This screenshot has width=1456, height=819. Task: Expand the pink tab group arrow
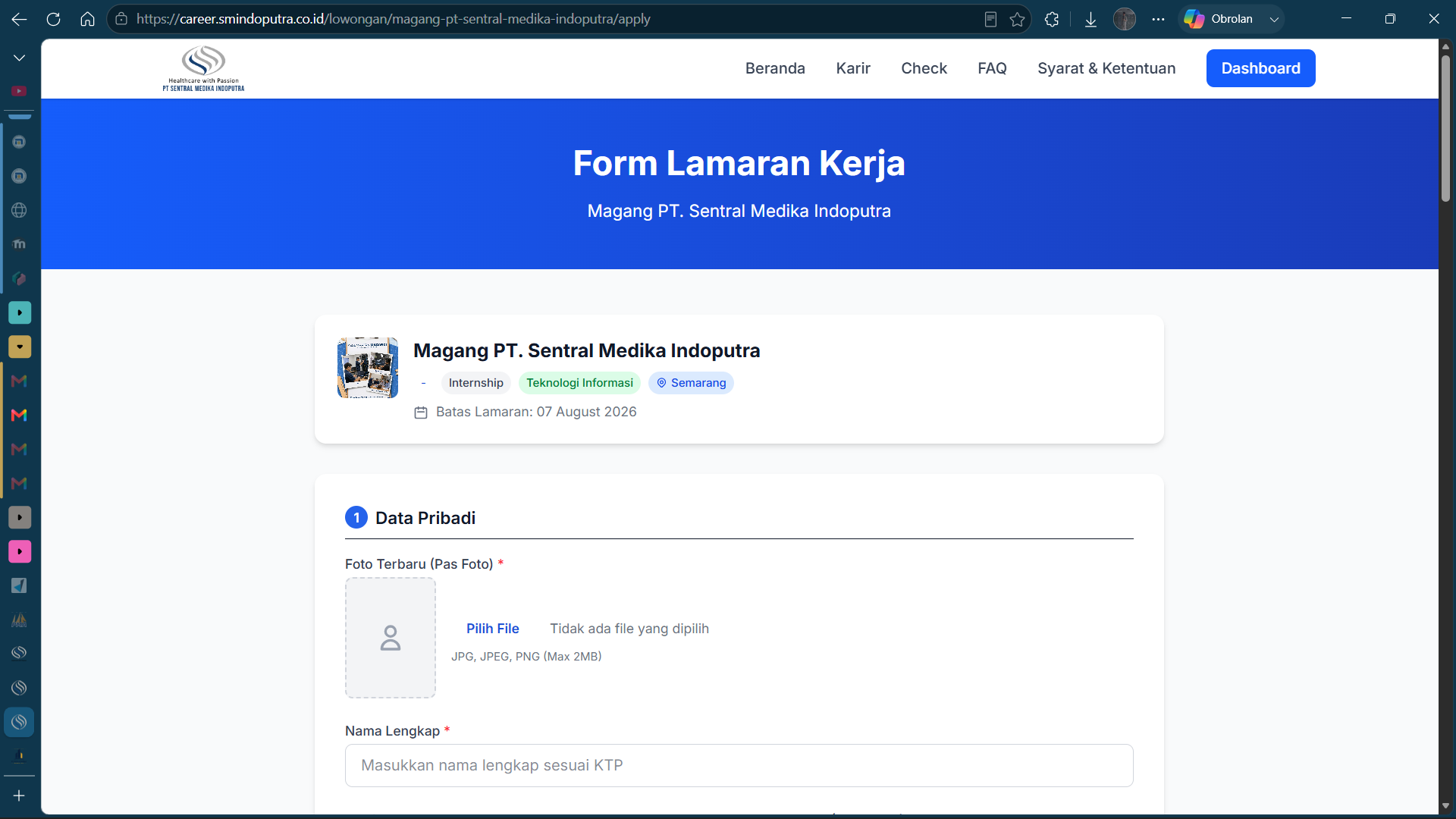(x=20, y=551)
